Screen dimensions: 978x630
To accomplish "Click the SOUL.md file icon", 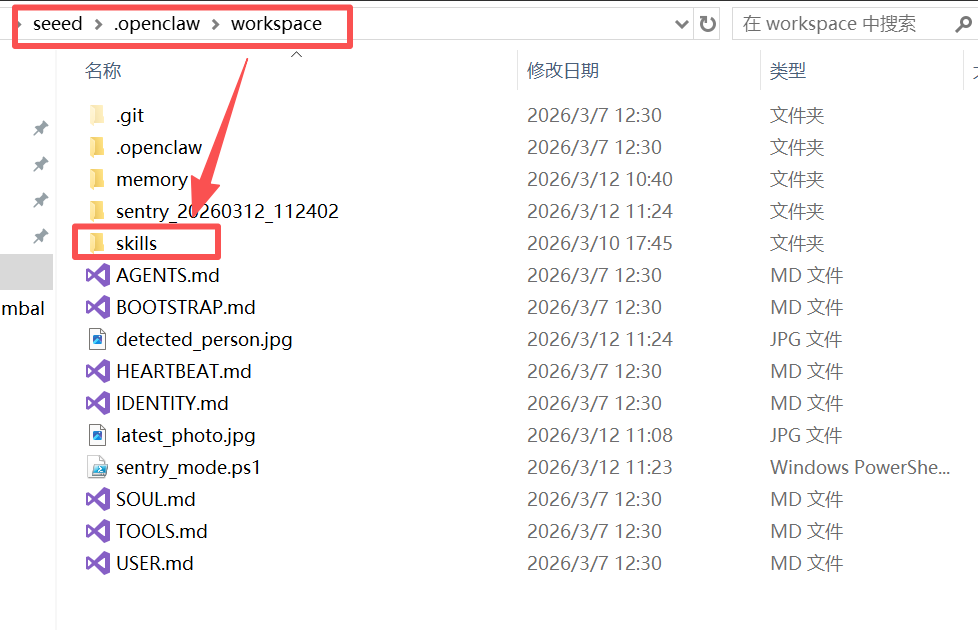I will click(97, 499).
